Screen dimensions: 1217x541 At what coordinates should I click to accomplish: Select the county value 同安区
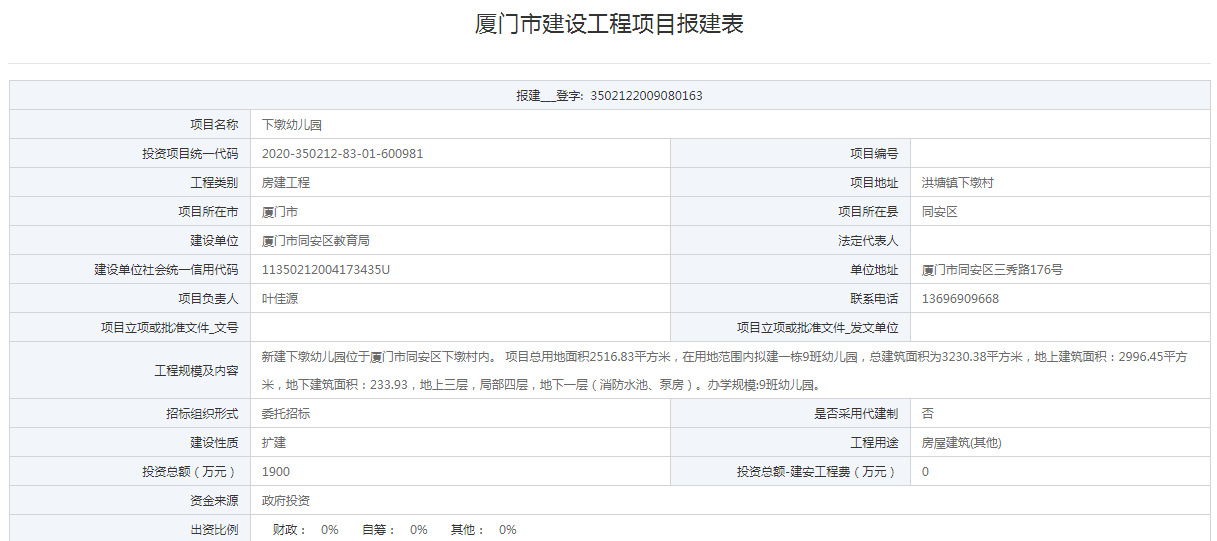click(x=940, y=212)
